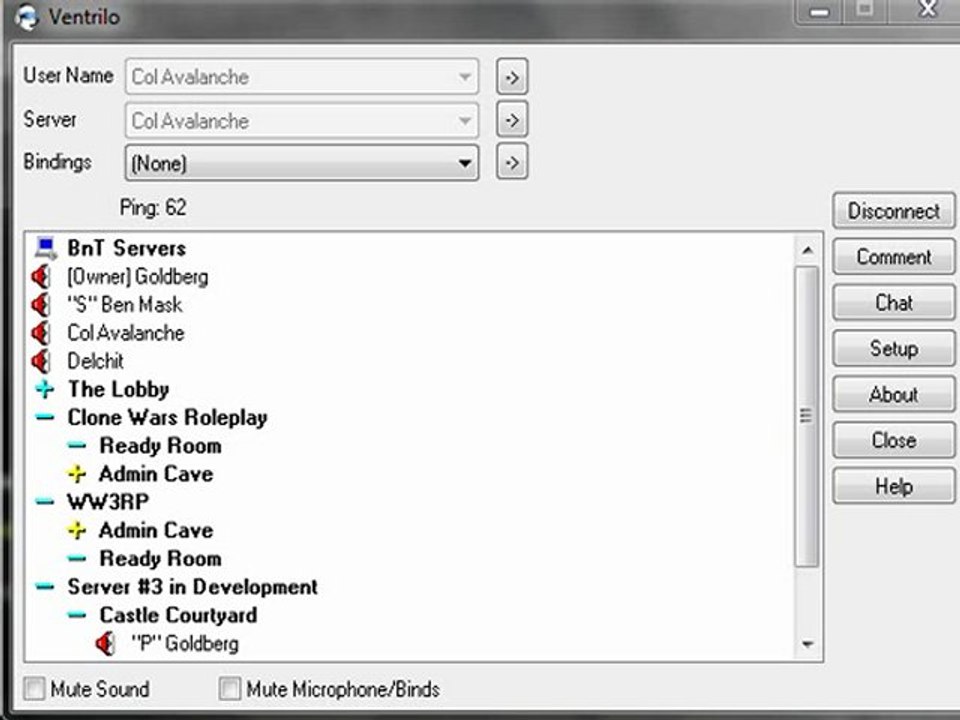The height and width of the screenshot is (720, 960).
Task: Open the Server dropdown
Action: tap(302, 120)
